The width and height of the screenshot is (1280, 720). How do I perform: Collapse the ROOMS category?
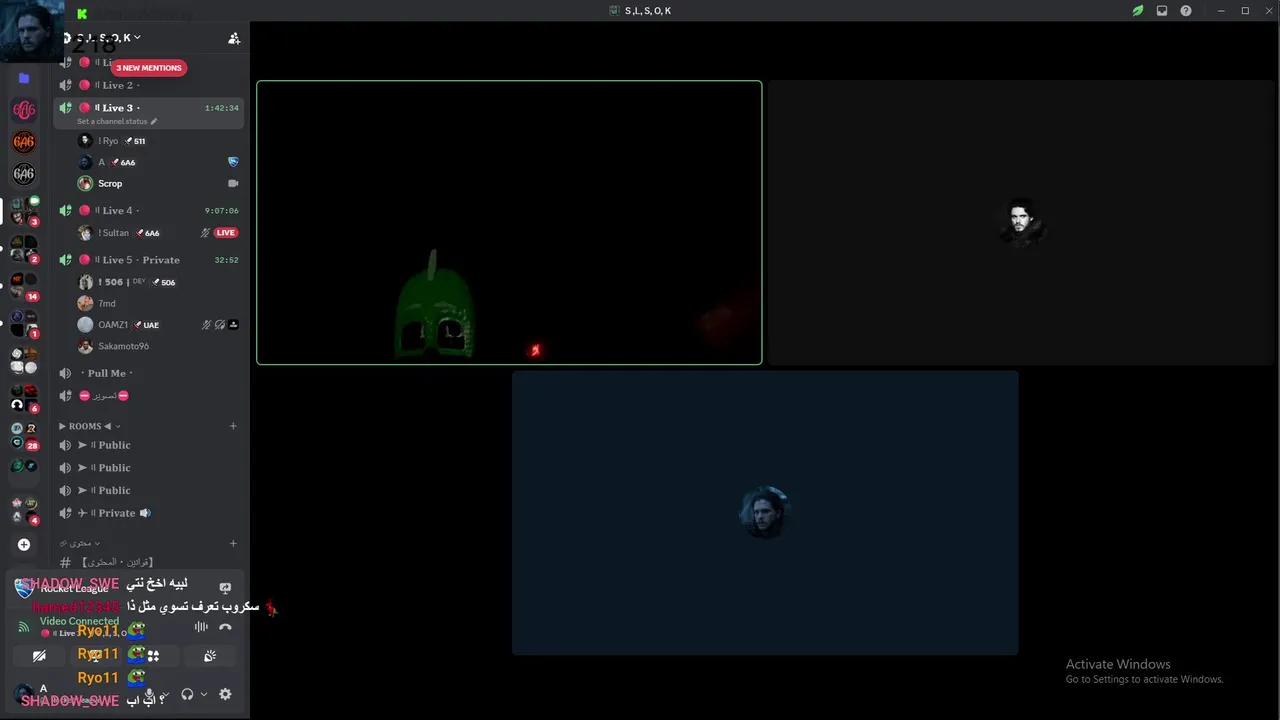89,426
